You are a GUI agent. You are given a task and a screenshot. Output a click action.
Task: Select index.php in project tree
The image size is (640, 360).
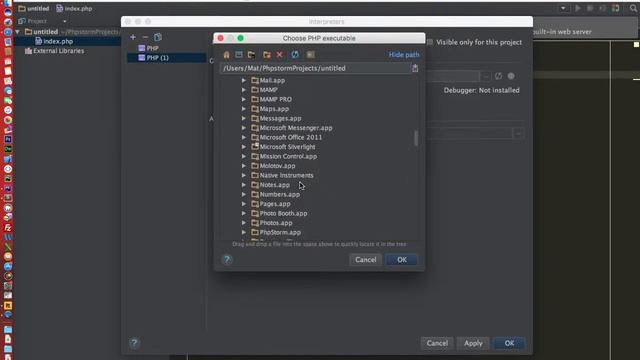[x=54, y=41]
